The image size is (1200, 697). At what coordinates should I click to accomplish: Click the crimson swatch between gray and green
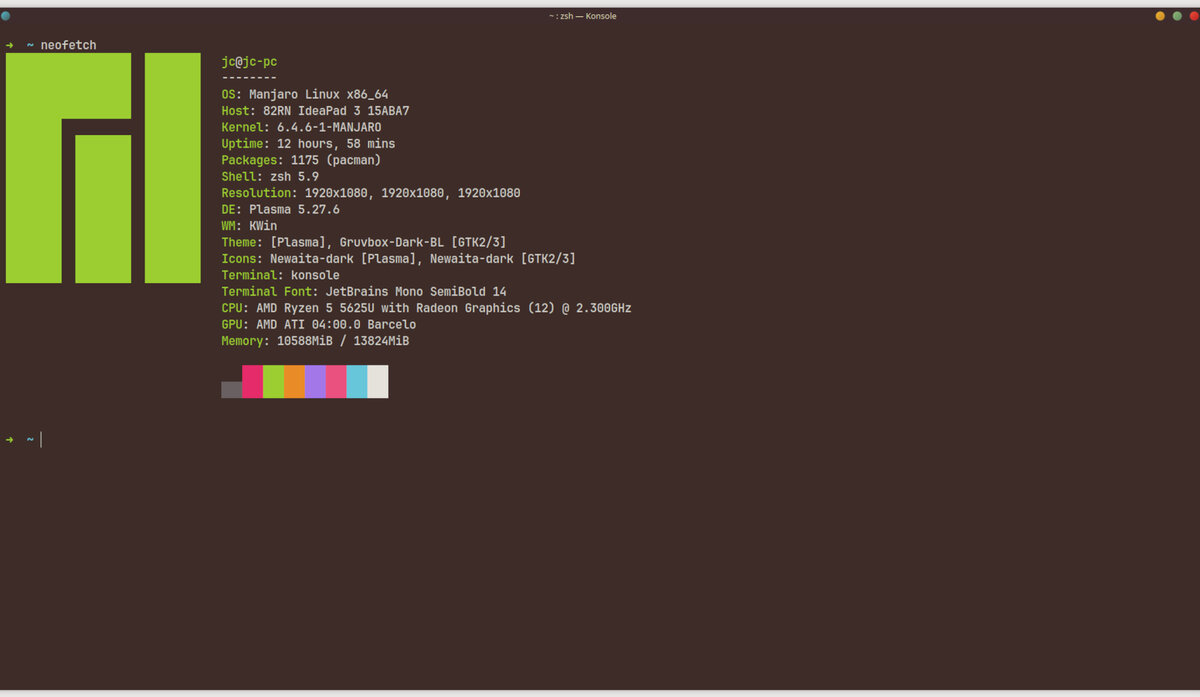(253, 382)
